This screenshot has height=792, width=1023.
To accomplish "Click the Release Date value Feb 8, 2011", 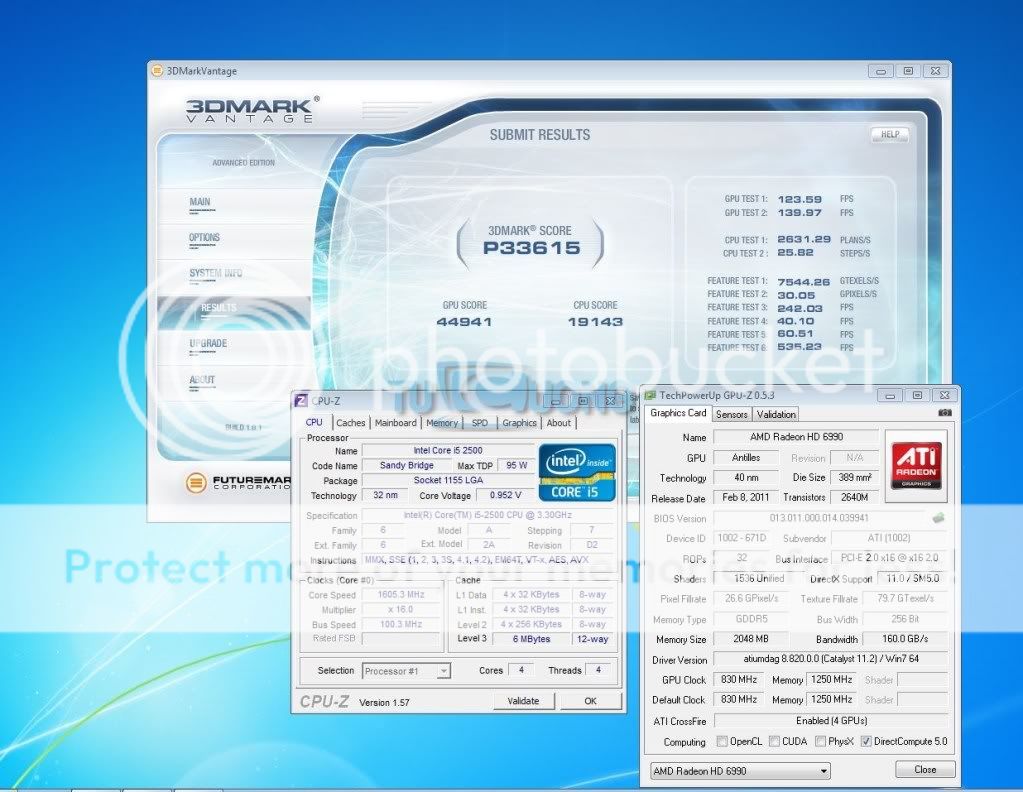I will point(746,497).
